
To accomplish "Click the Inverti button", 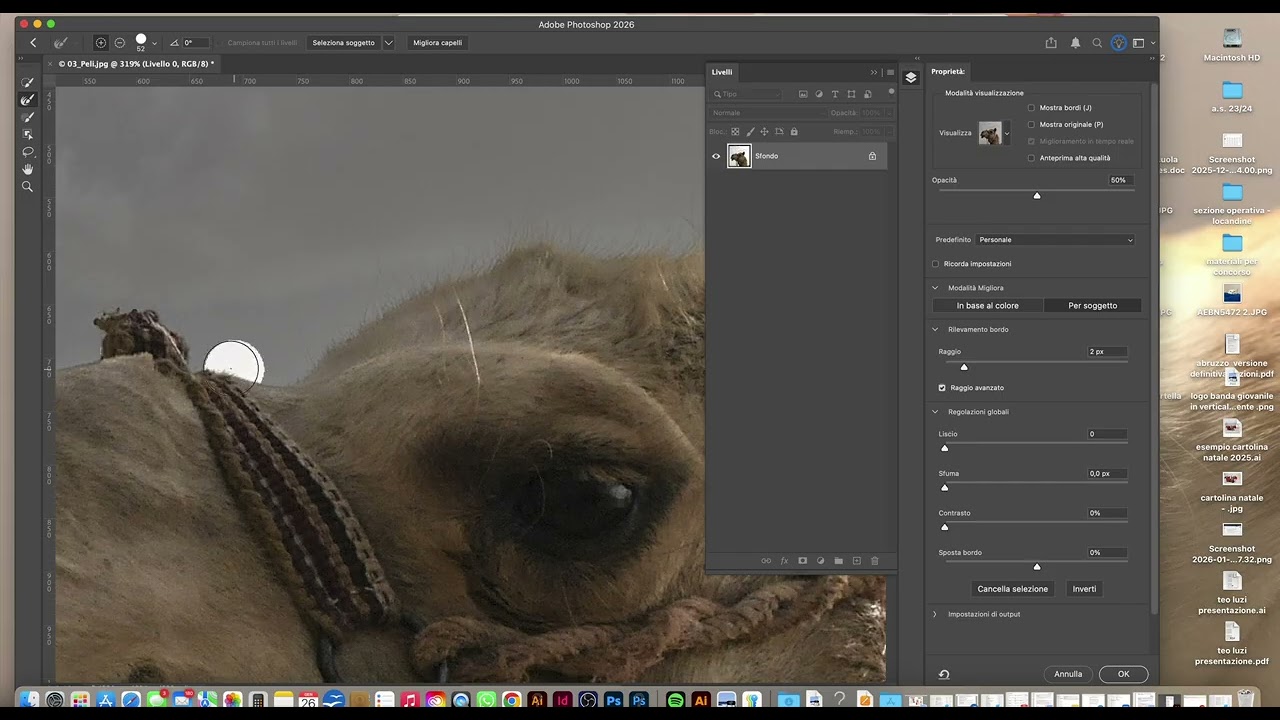I will [x=1085, y=589].
